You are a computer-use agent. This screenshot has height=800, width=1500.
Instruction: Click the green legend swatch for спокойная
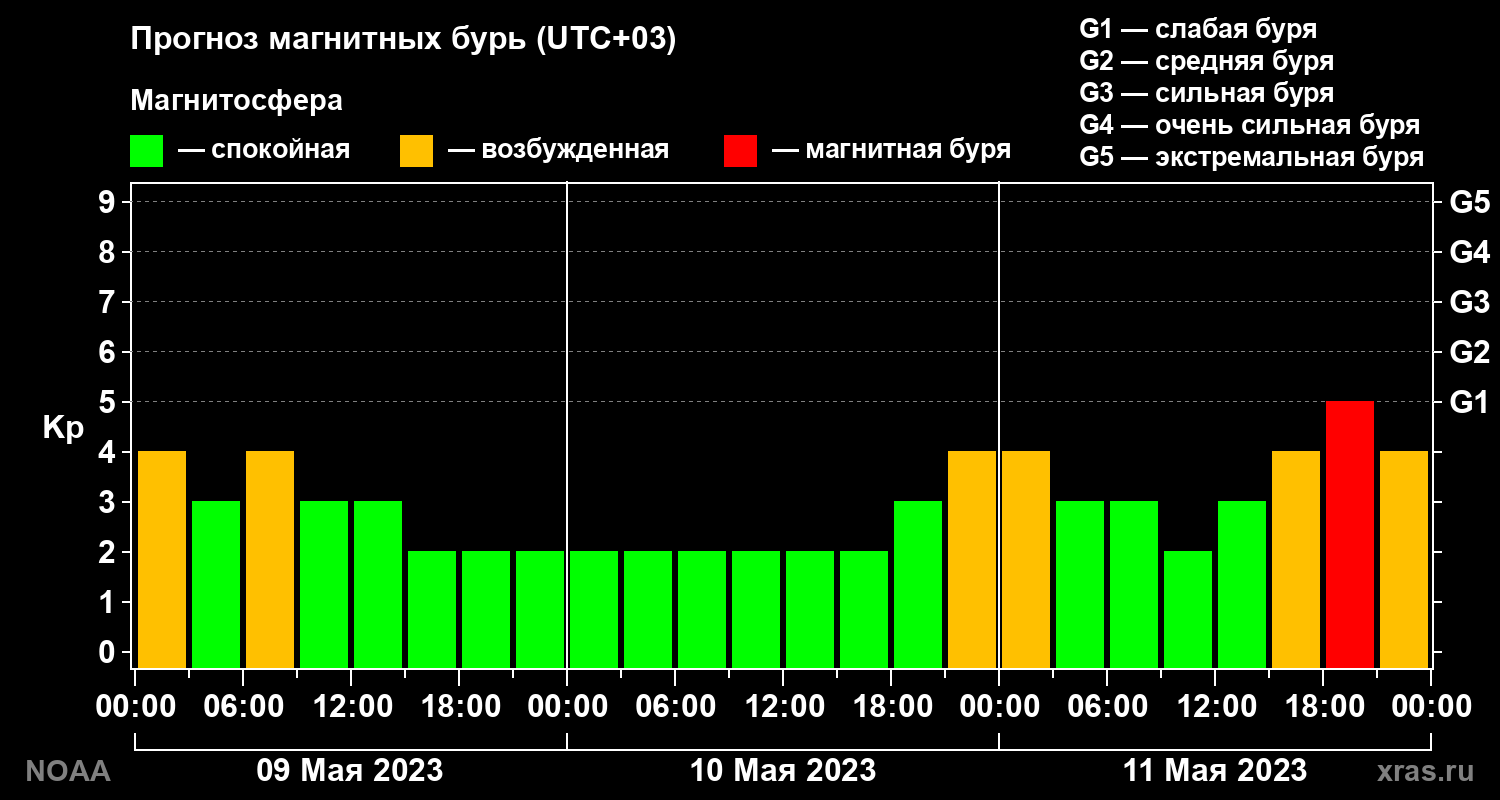point(146,151)
